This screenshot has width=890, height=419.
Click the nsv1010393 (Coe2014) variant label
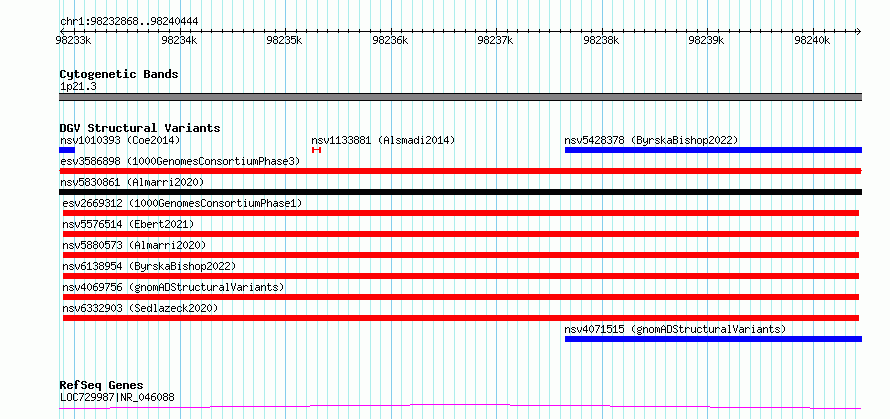point(120,140)
